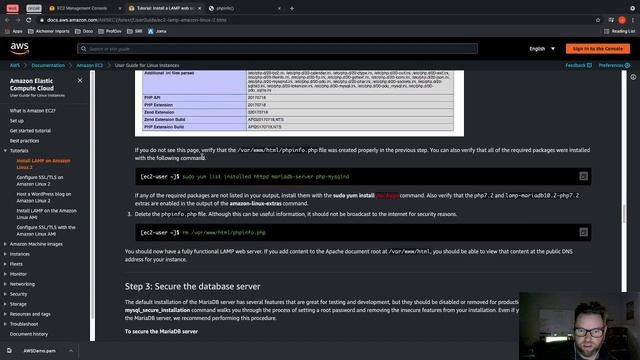The width and height of the screenshot is (640, 360).
Task: Click the browser back arrow
Action: tap(7, 20)
